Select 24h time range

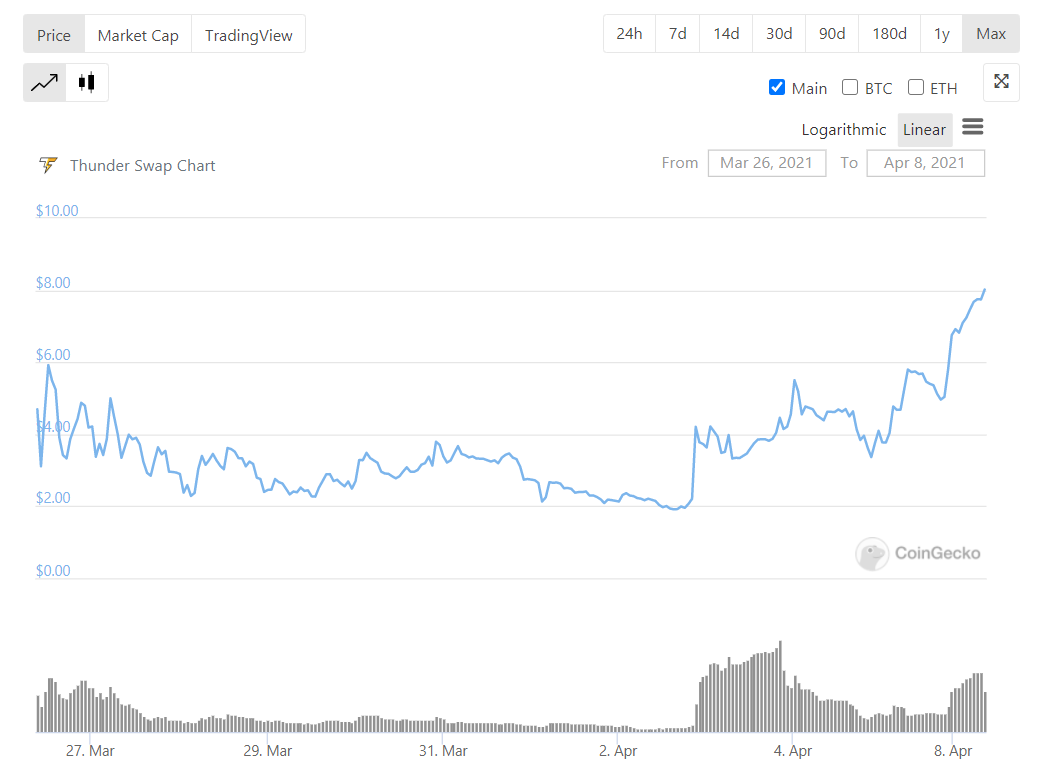(629, 34)
